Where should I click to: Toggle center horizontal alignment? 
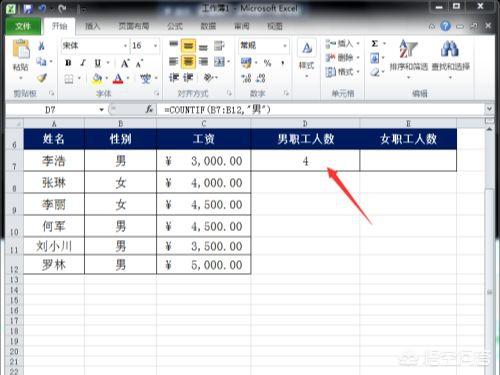(x=188, y=62)
